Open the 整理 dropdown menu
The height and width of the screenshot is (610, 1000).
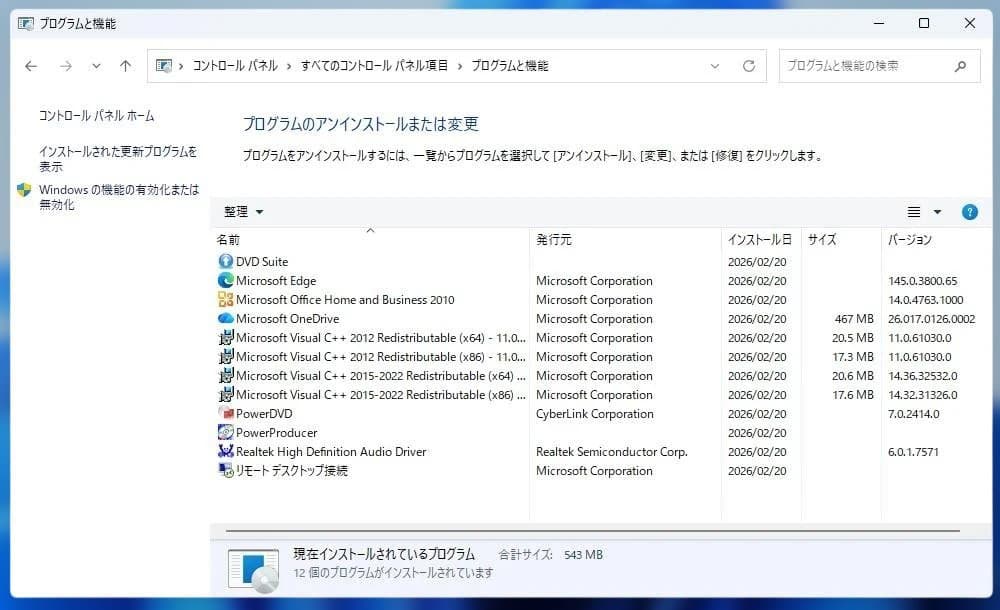coord(243,212)
